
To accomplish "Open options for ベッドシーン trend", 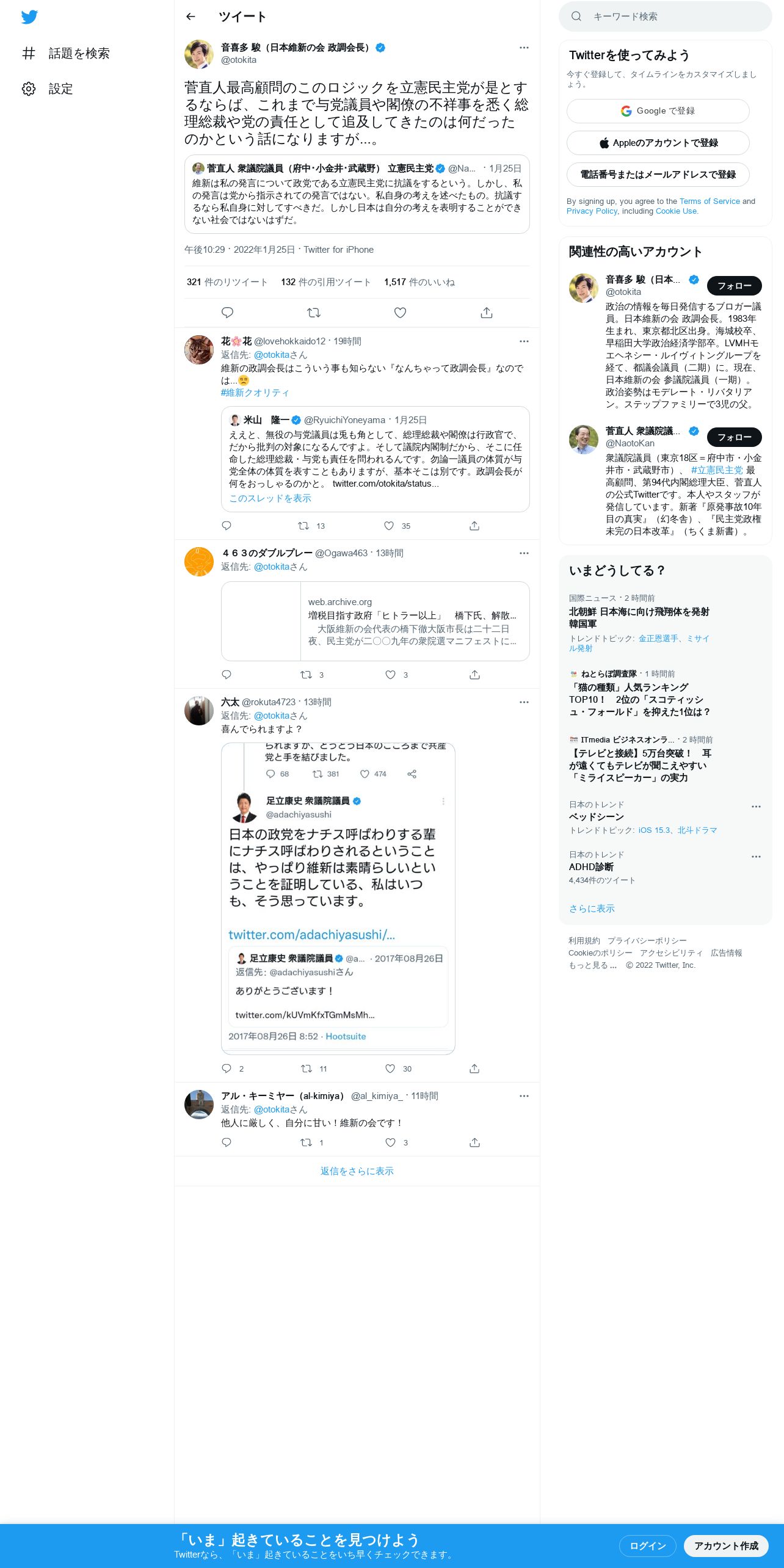I will pos(756,807).
